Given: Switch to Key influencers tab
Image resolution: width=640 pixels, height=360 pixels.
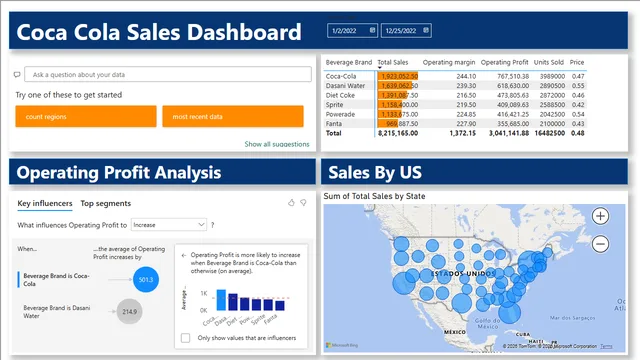Looking at the screenshot, I should (x=45, y=203).
